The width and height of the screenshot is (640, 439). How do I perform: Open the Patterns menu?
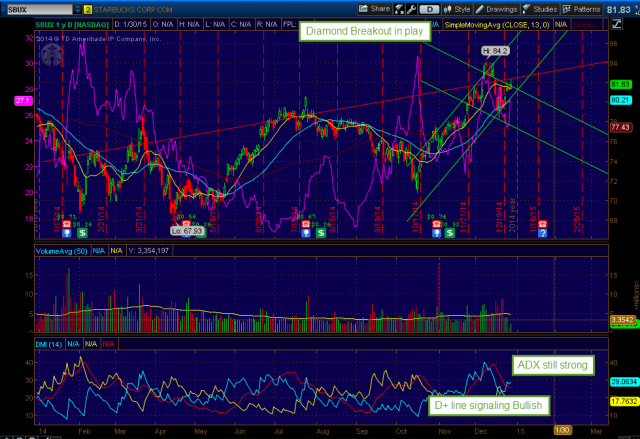click(581, 9)
